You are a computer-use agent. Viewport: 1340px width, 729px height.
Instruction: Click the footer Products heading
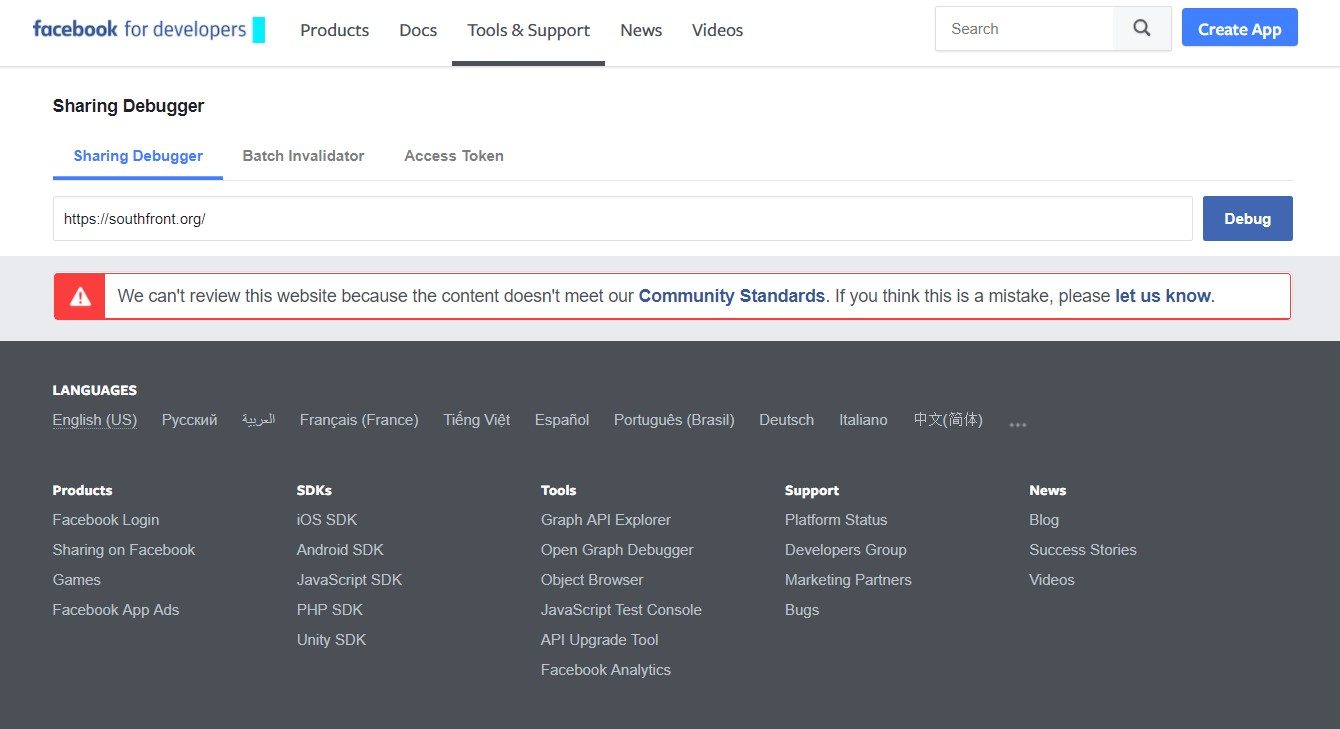point(82,490)
